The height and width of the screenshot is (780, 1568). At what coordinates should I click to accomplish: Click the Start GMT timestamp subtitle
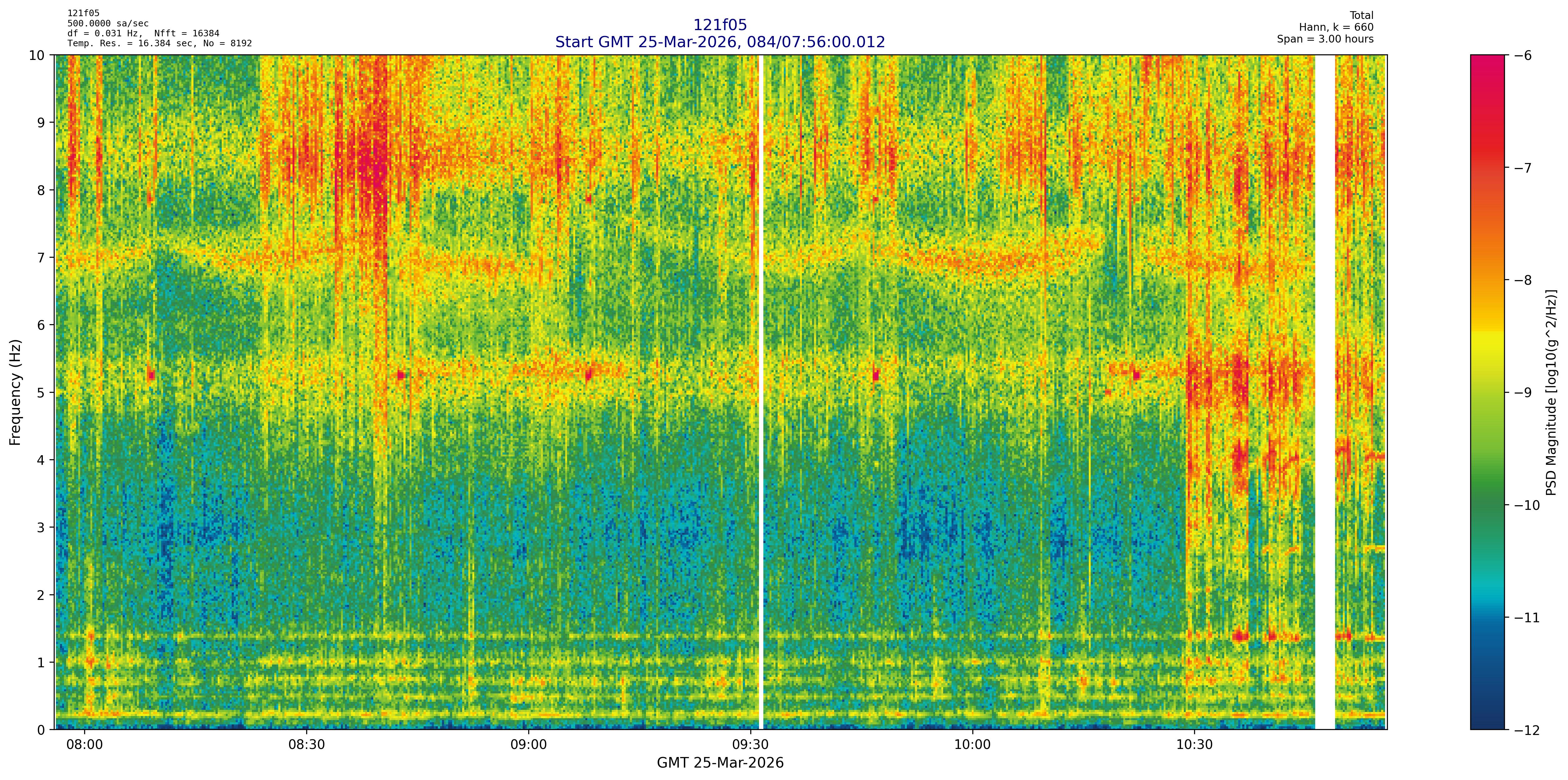pos(720,42)
